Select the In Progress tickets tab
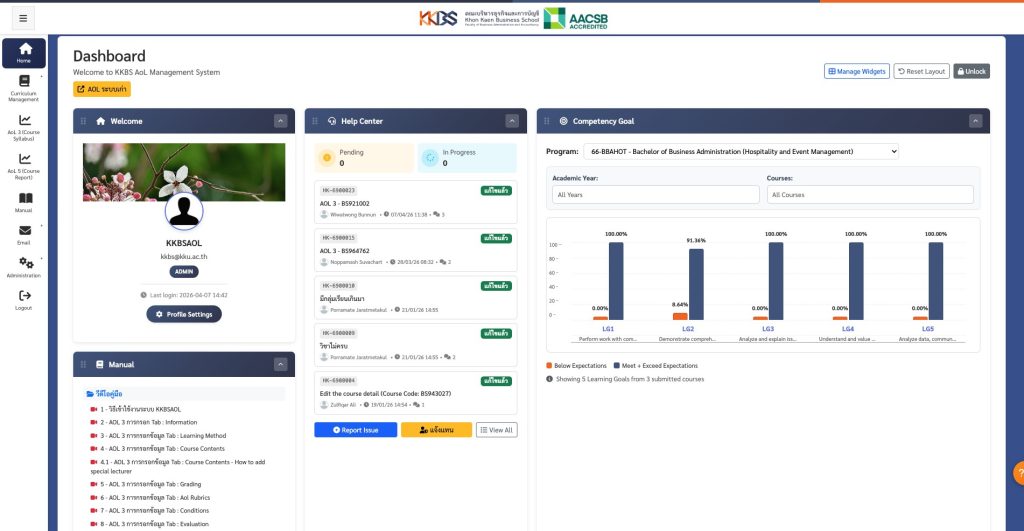 click(x=467, y=158)
